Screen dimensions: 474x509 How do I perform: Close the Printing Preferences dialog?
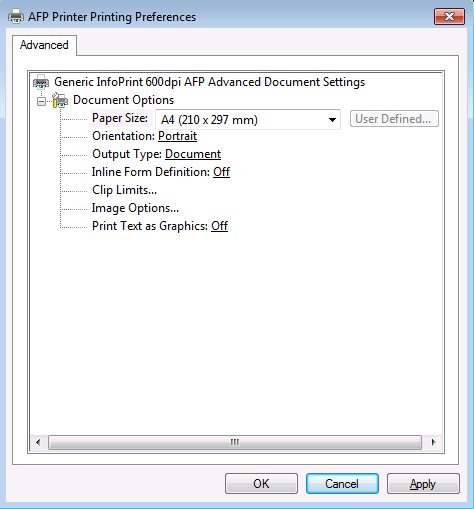[x=449, y=17]
